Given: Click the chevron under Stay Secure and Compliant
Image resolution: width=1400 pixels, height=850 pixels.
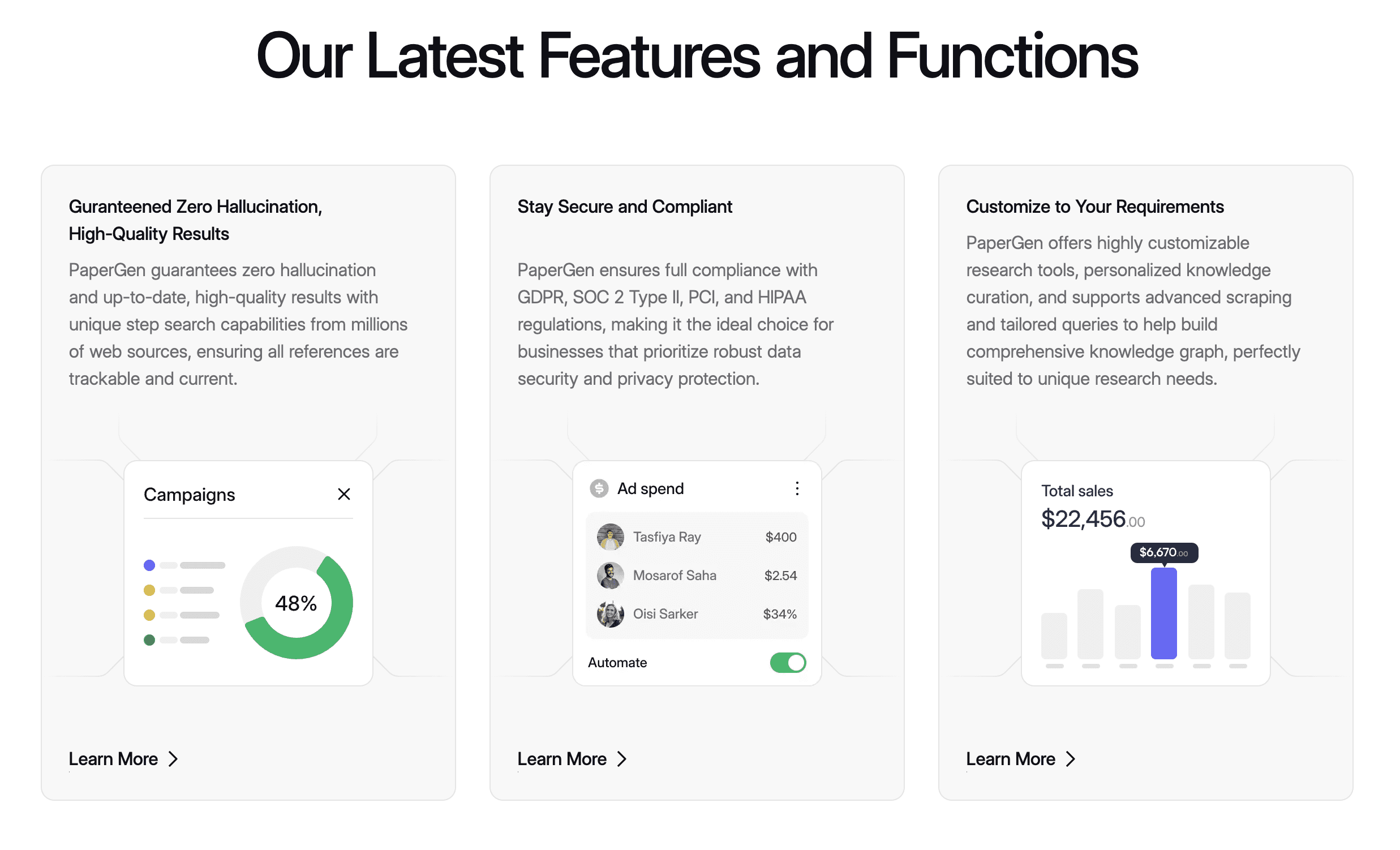Looking at the screenshot, I should 622,759.
